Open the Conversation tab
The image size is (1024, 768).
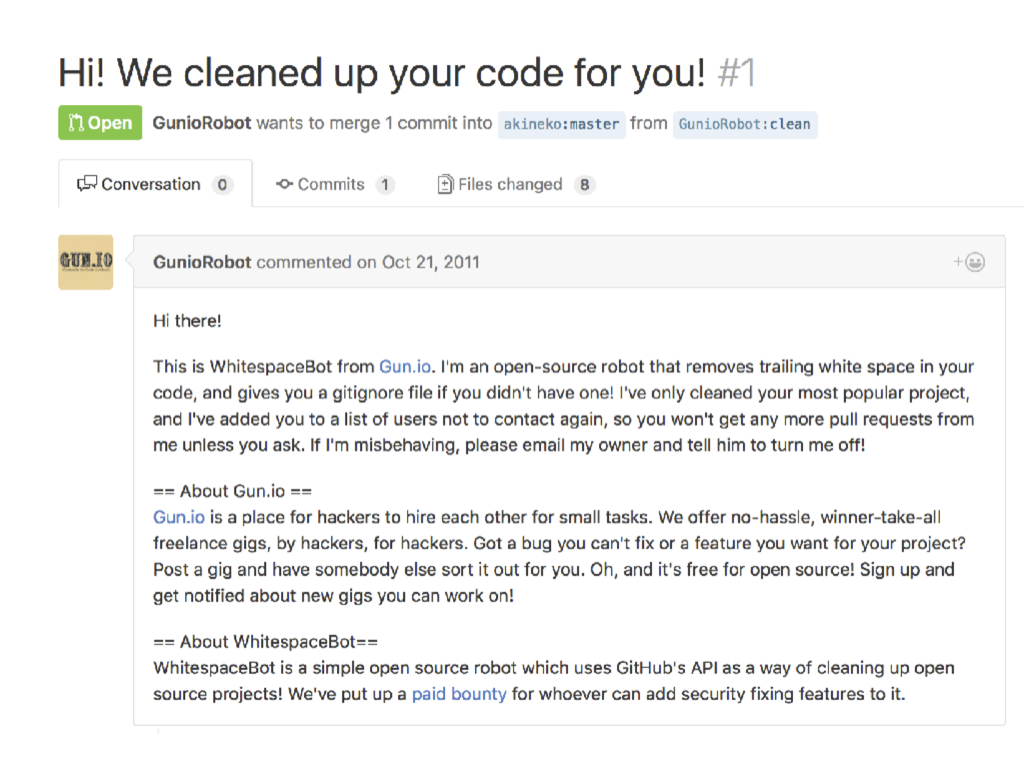click(155, 184)
